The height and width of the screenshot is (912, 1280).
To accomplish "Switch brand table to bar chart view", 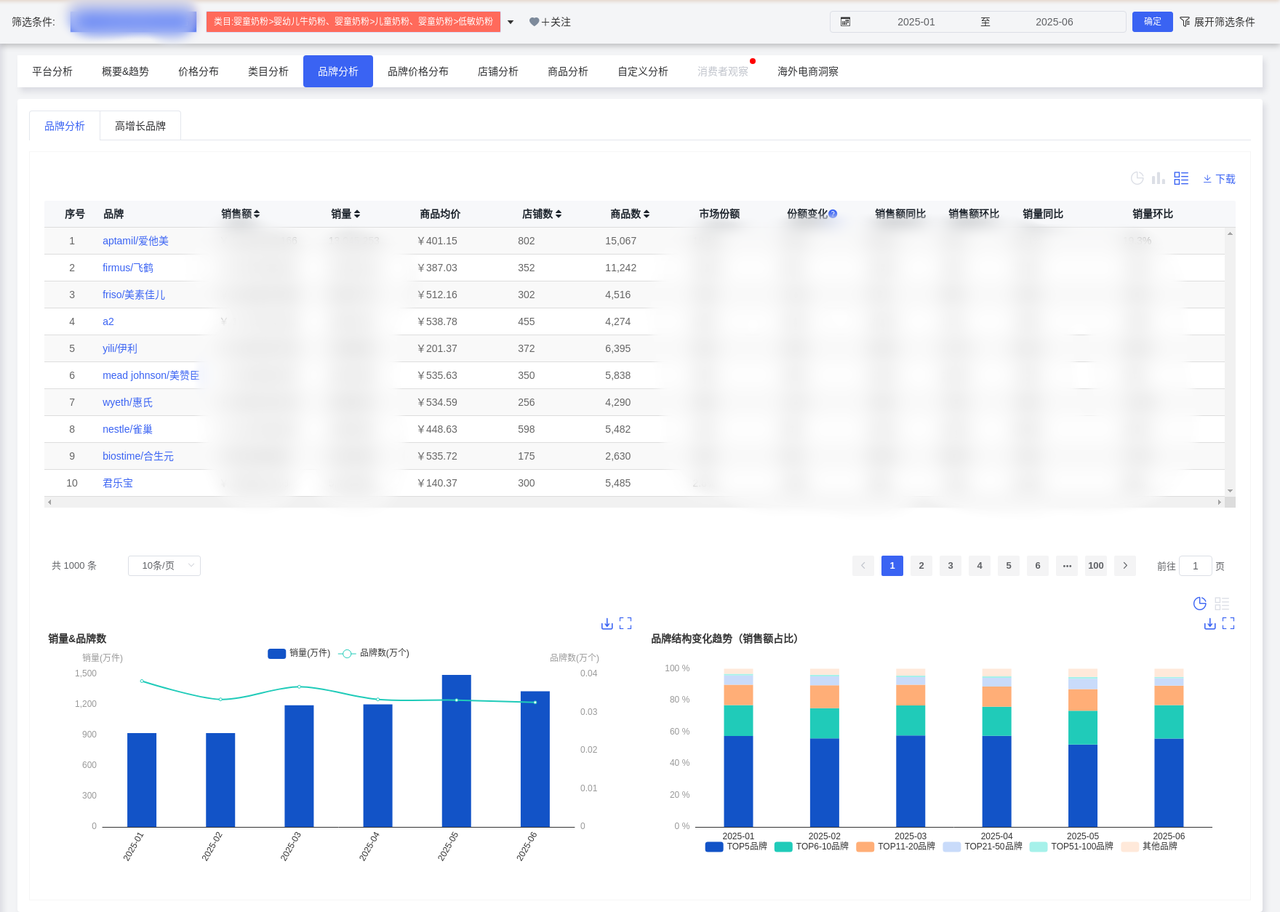I will click(1158, 178).
